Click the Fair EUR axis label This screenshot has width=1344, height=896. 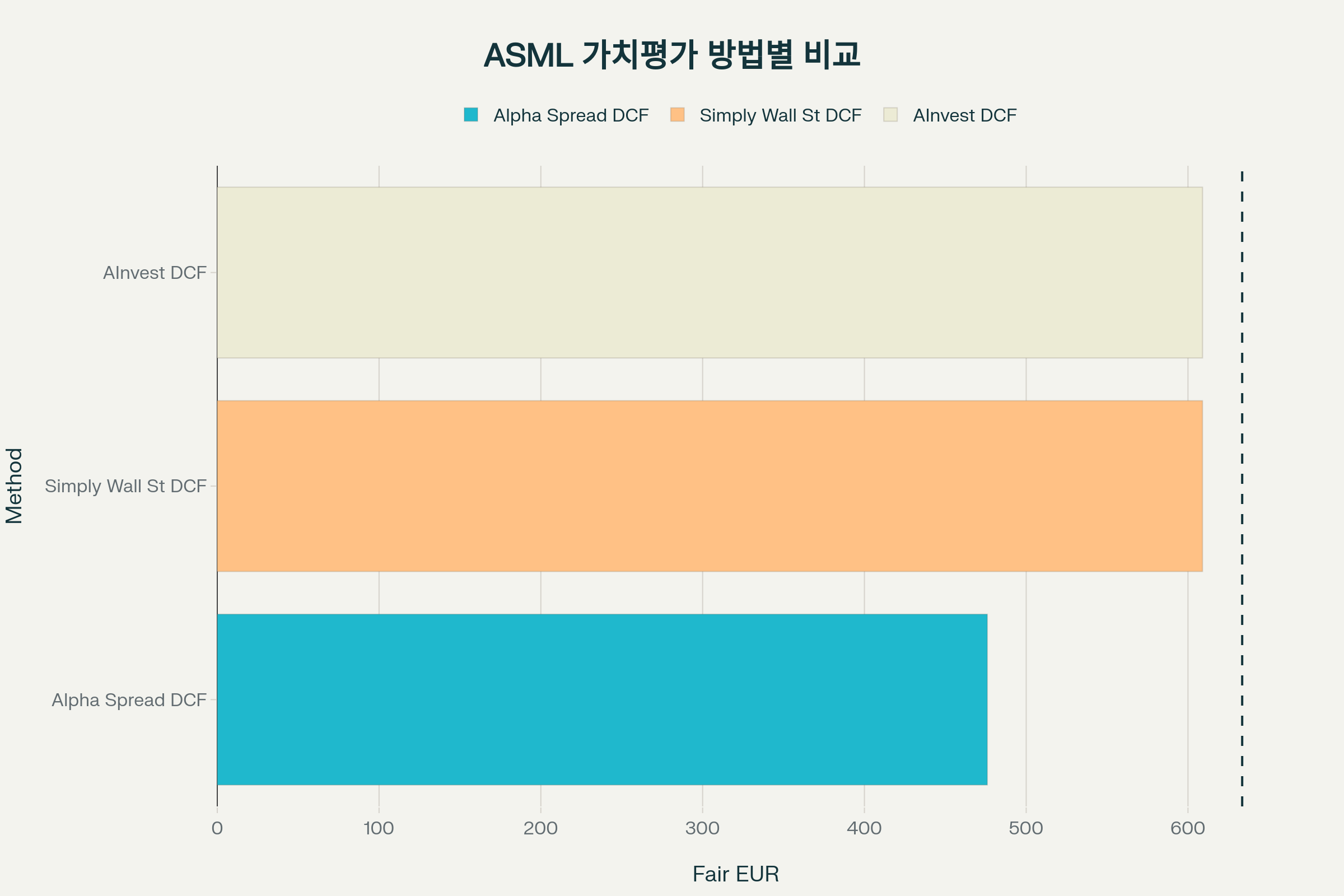(x=735, y=874)
